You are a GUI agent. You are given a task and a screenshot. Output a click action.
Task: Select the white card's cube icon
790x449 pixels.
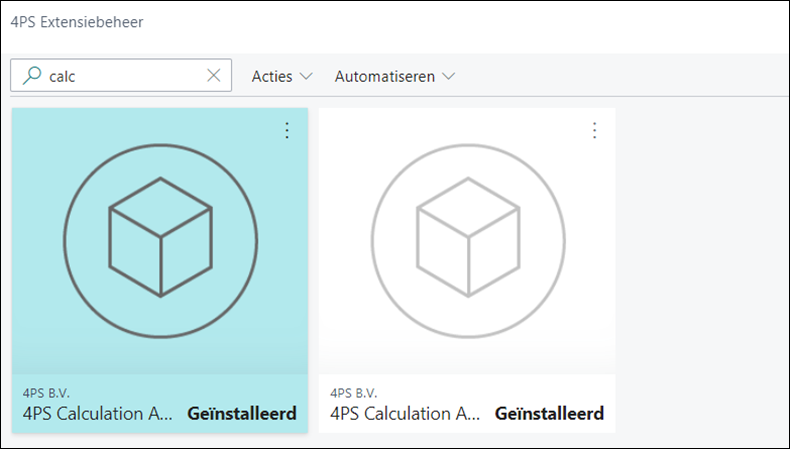click(x=468, y=241)
